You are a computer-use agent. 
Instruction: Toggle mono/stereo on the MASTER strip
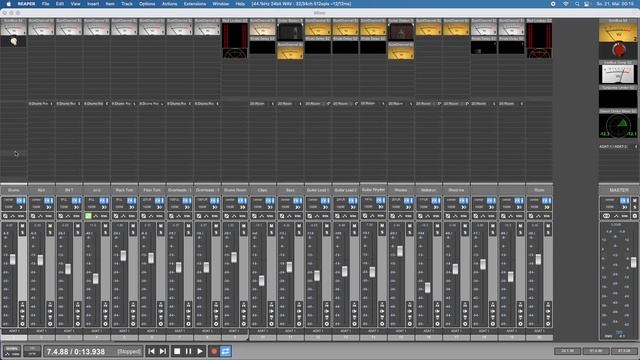pyautogui.click(x=607, y=216)
